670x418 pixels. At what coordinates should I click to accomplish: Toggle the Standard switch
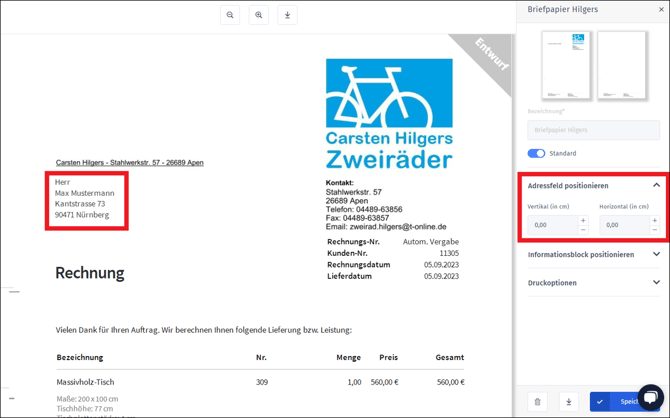[x=537, y=153]
